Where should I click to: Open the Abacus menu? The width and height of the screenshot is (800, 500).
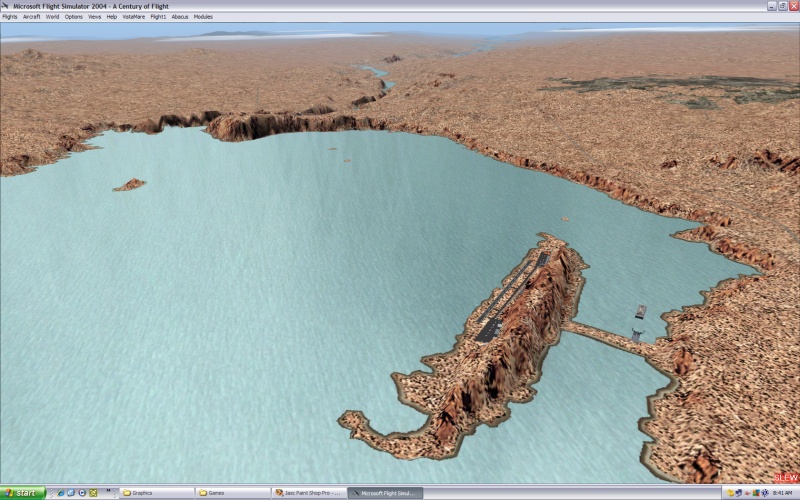tap(180, 17)
